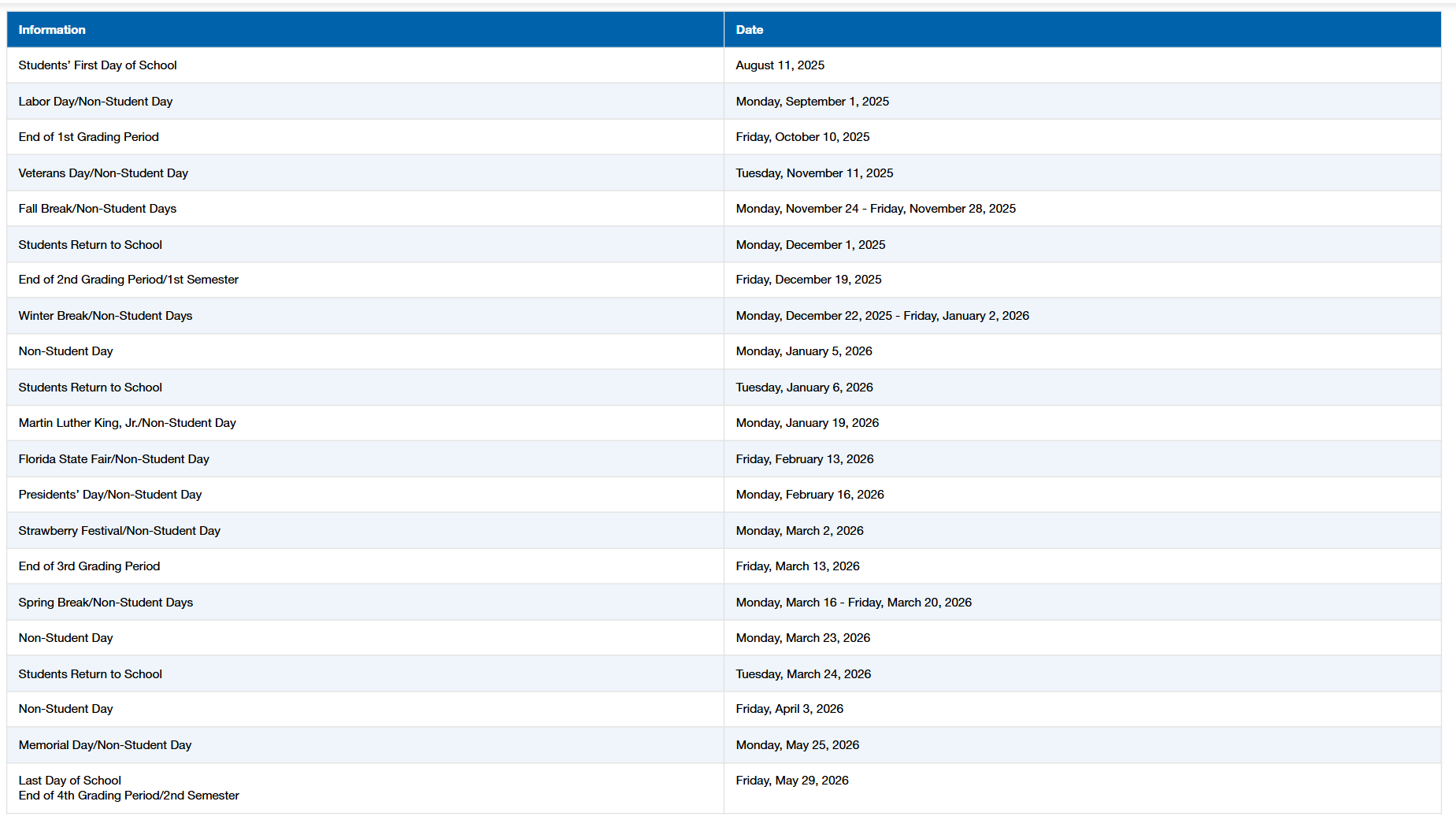
Task: Select the Spring Break date range cell
Action: [854, 602]
